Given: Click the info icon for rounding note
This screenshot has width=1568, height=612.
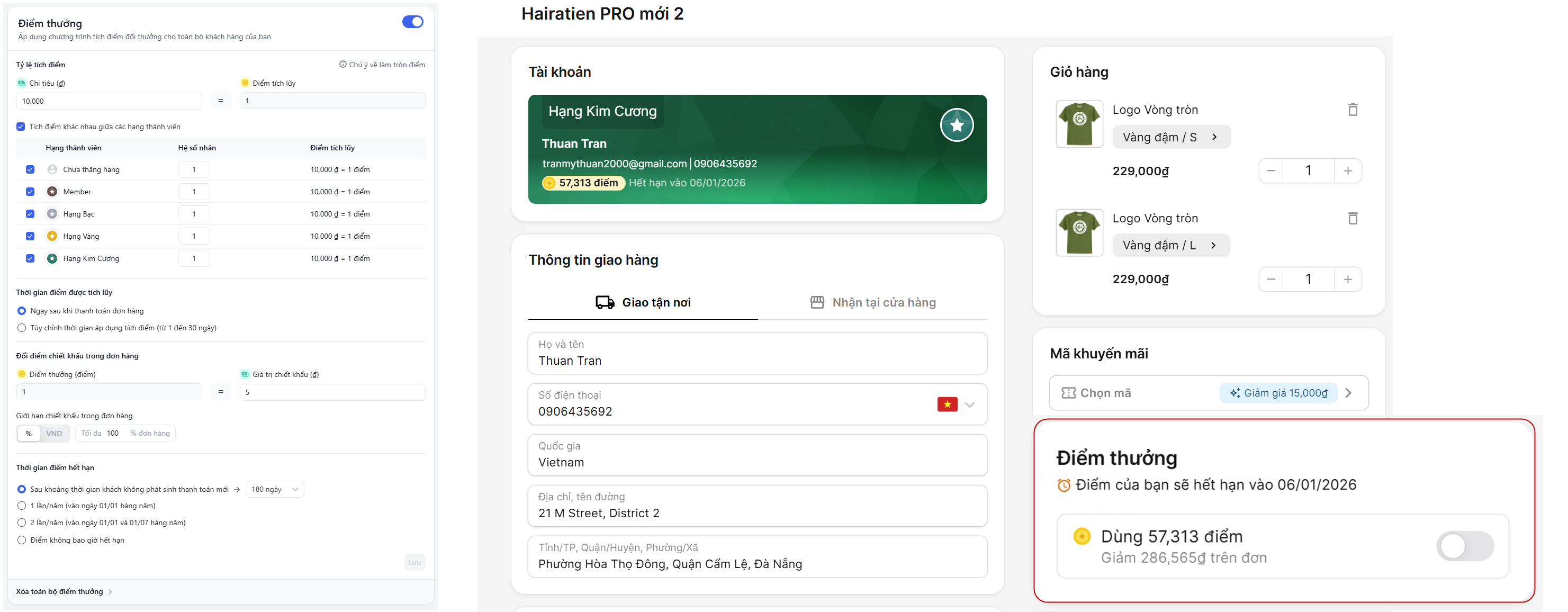Looking at the screenshot, I should [343, 65].
